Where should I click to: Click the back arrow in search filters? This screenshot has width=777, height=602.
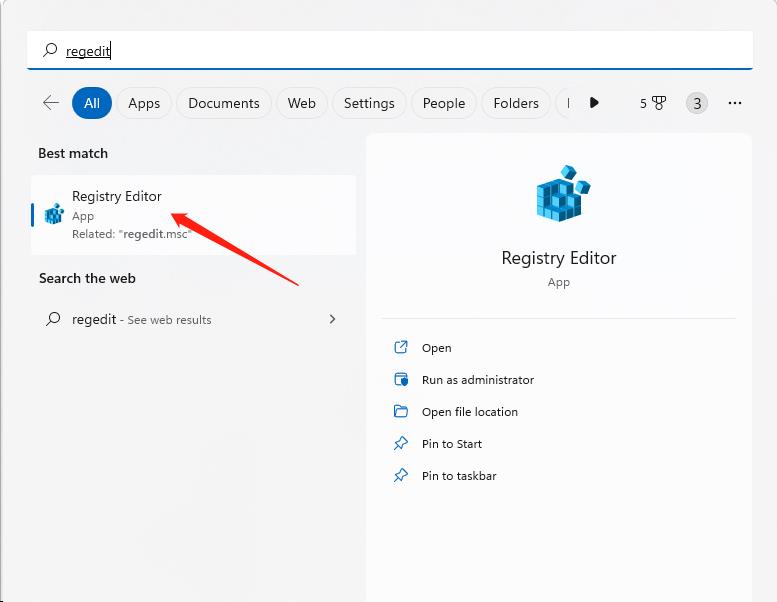(x=51, y=103)
